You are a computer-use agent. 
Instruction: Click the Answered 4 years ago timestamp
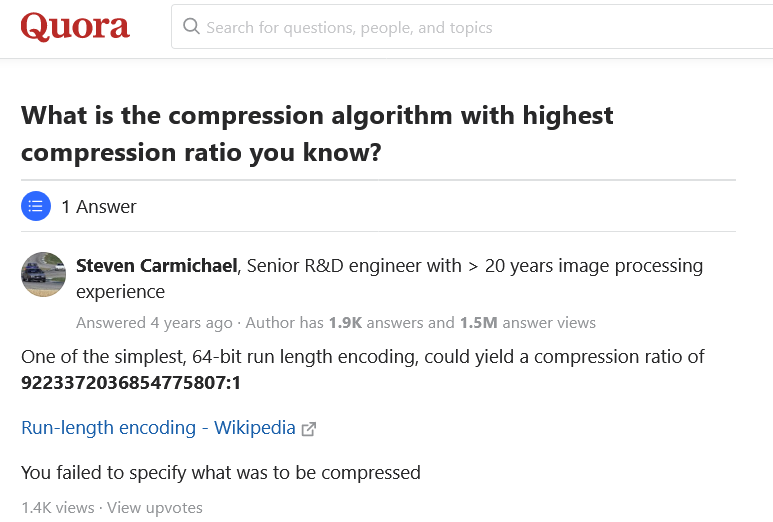click(x=154, y=323)
